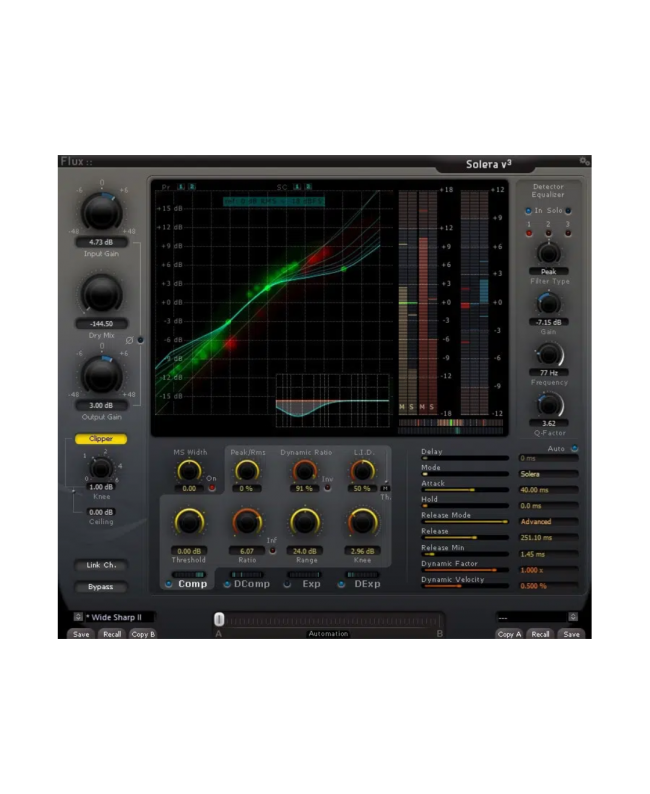650x794 pixels.
Task: Select equalizer band 2 LED
Action: point(548,233)
